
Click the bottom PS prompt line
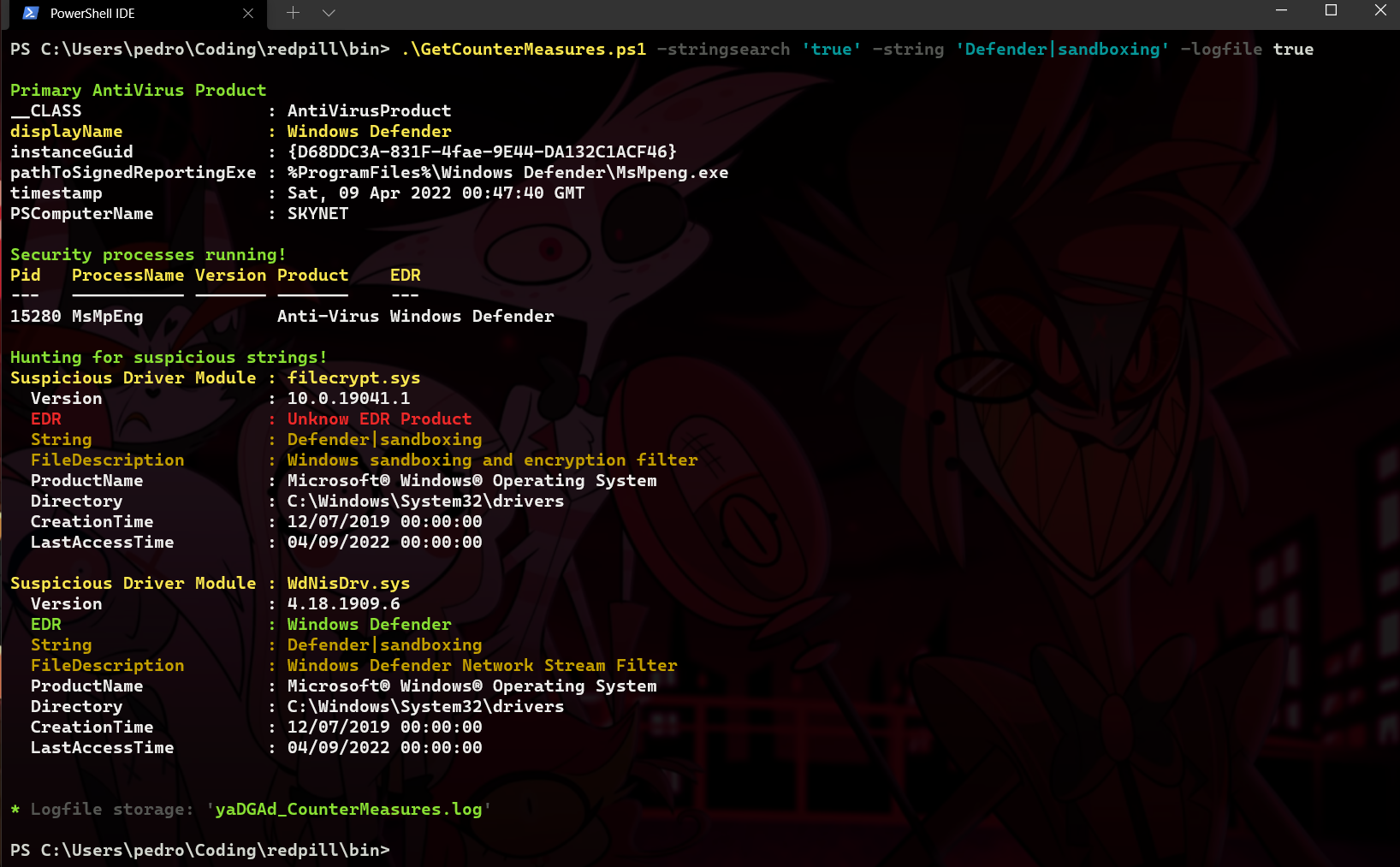(199, 850)
